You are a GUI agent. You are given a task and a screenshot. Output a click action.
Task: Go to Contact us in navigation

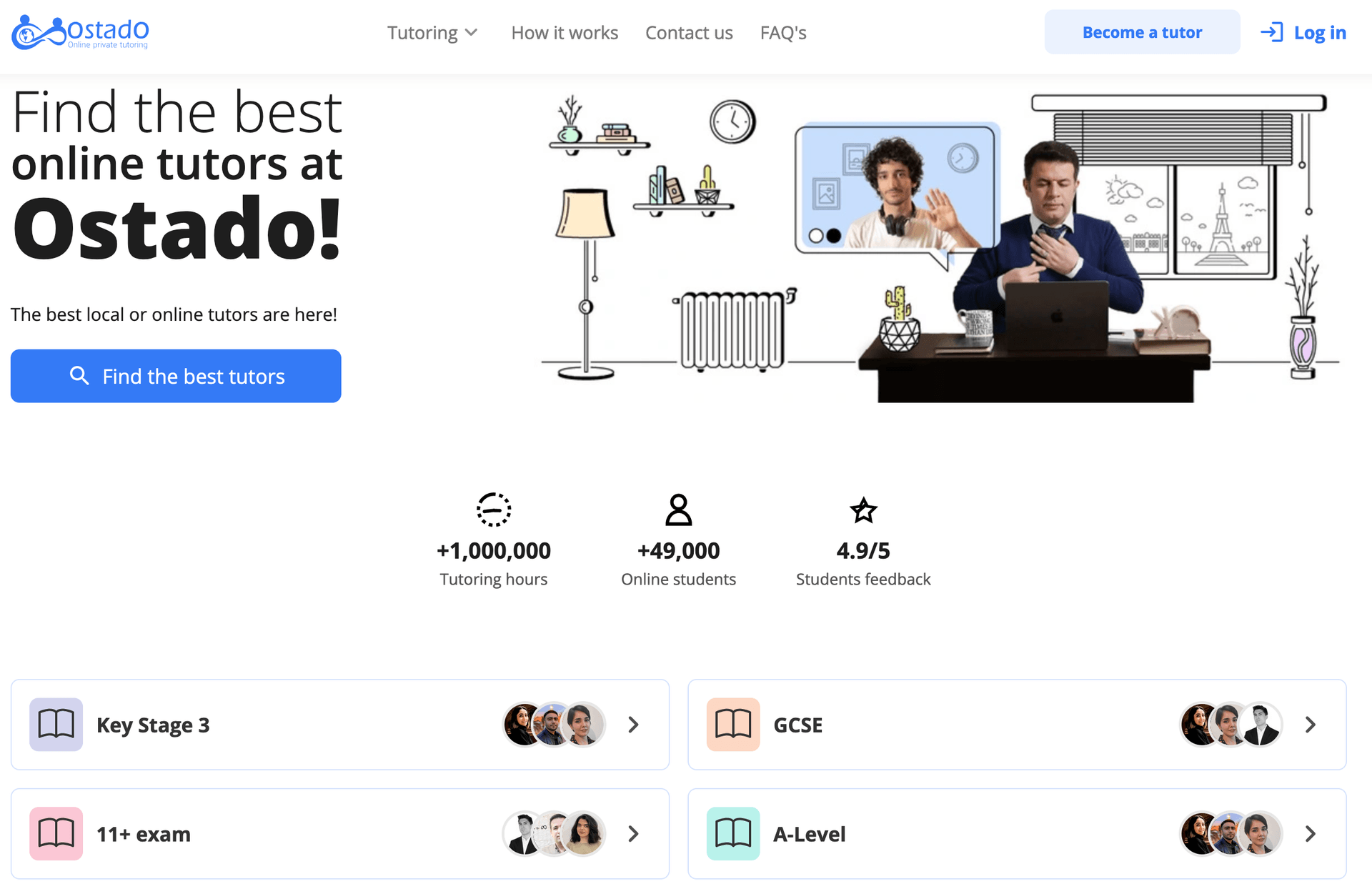coord(689,33)
